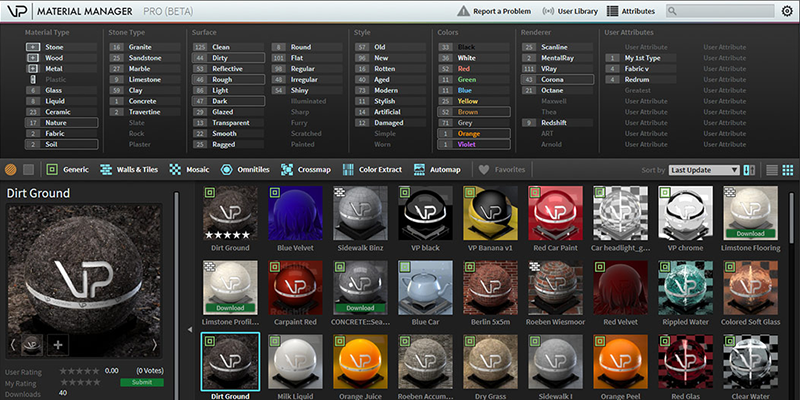Image resolution: width=800 pixels, height=400 pixels.
Task: Go to previous preview image arrow
Action: pyautogui.click(x=13, y=345)
